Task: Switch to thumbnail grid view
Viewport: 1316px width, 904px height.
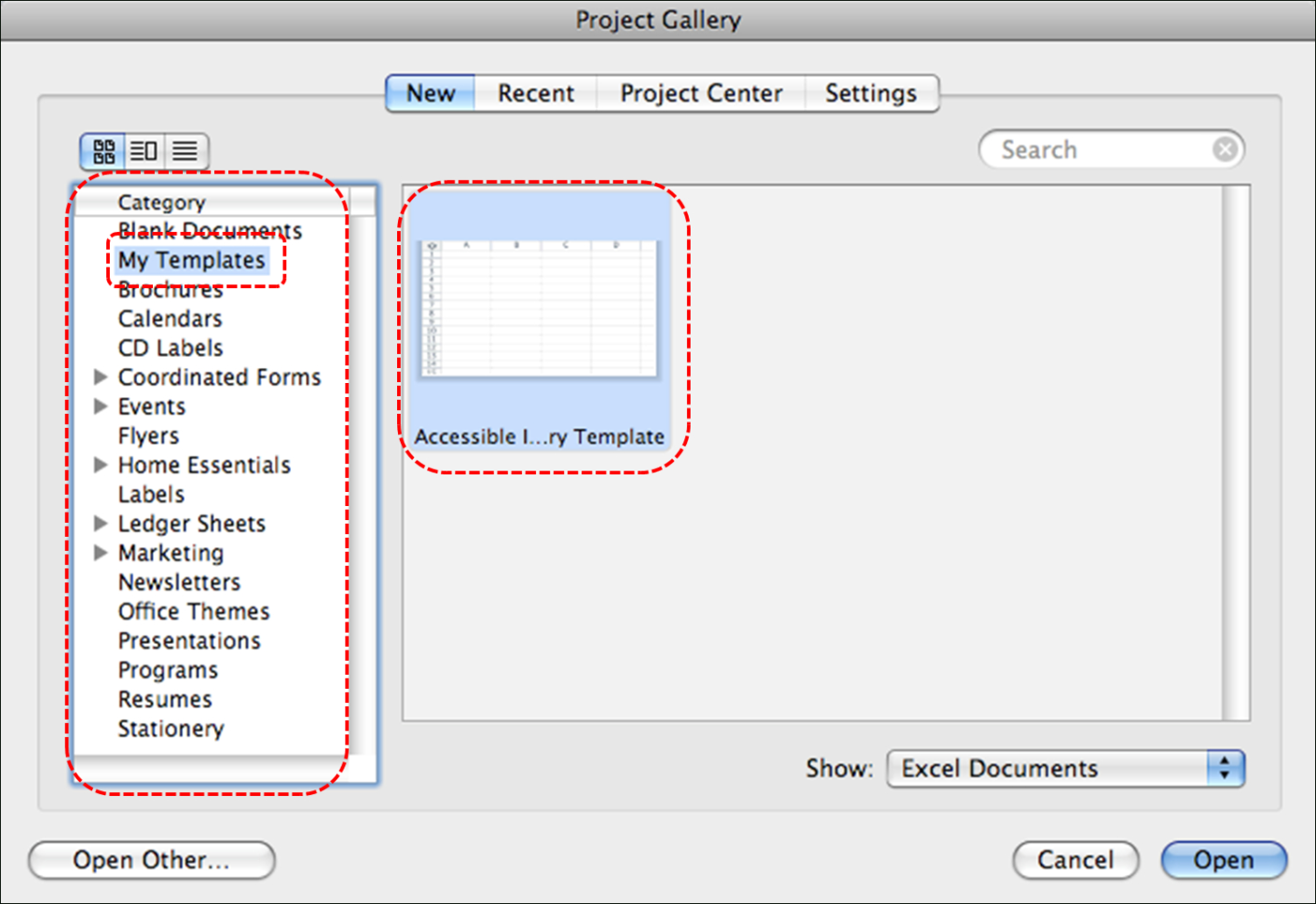Action: (x=103, y=151)
